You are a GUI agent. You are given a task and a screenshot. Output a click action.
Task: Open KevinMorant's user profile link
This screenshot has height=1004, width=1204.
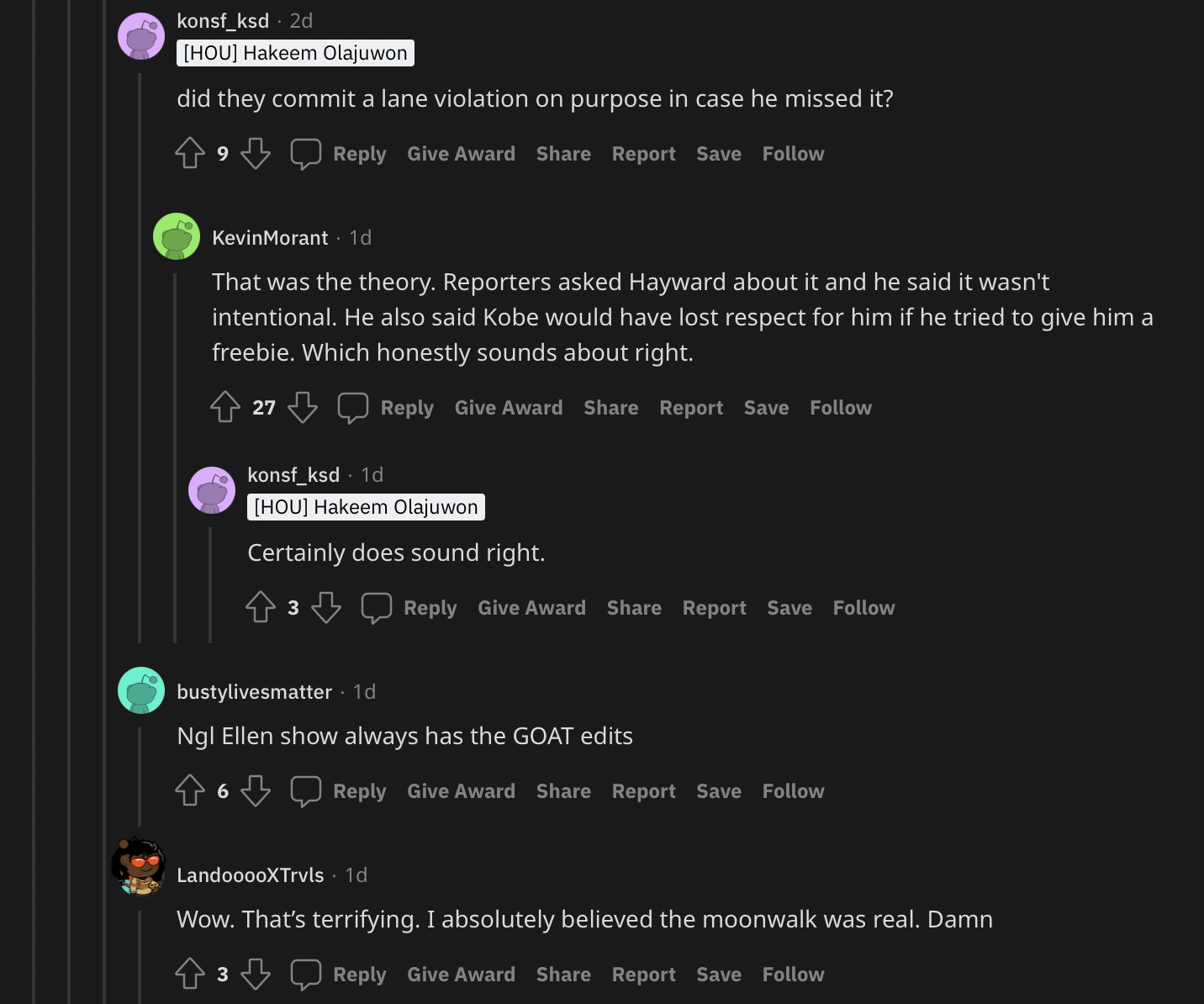[x=270, y=238]
